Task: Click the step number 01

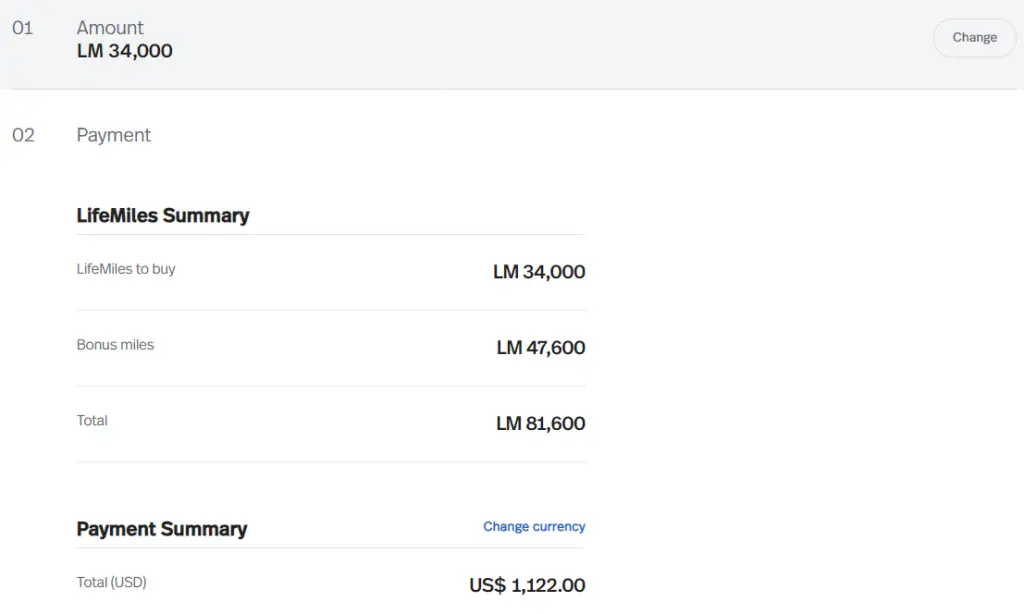Action: 23,28
